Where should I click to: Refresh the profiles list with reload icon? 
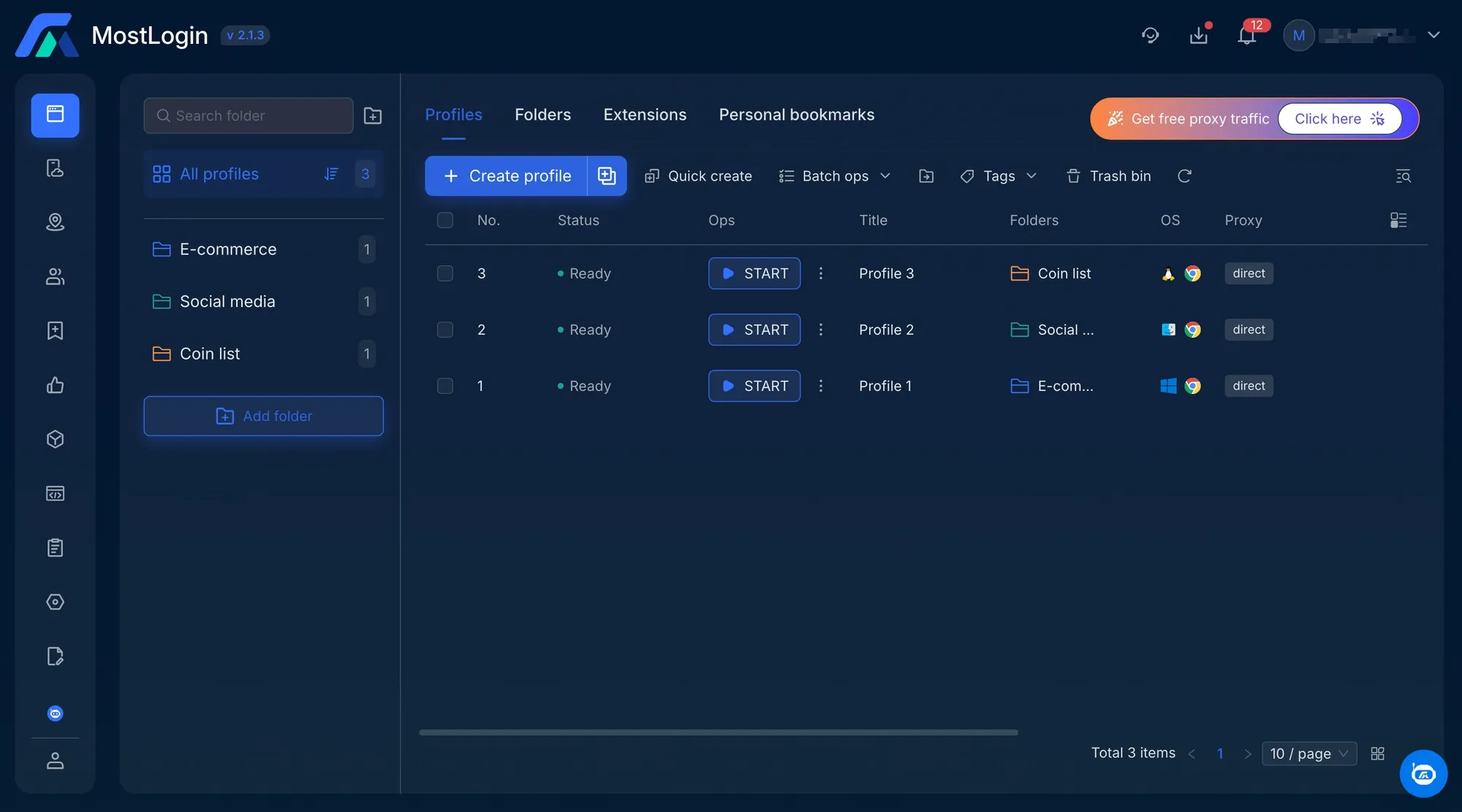click(1184, 175)
